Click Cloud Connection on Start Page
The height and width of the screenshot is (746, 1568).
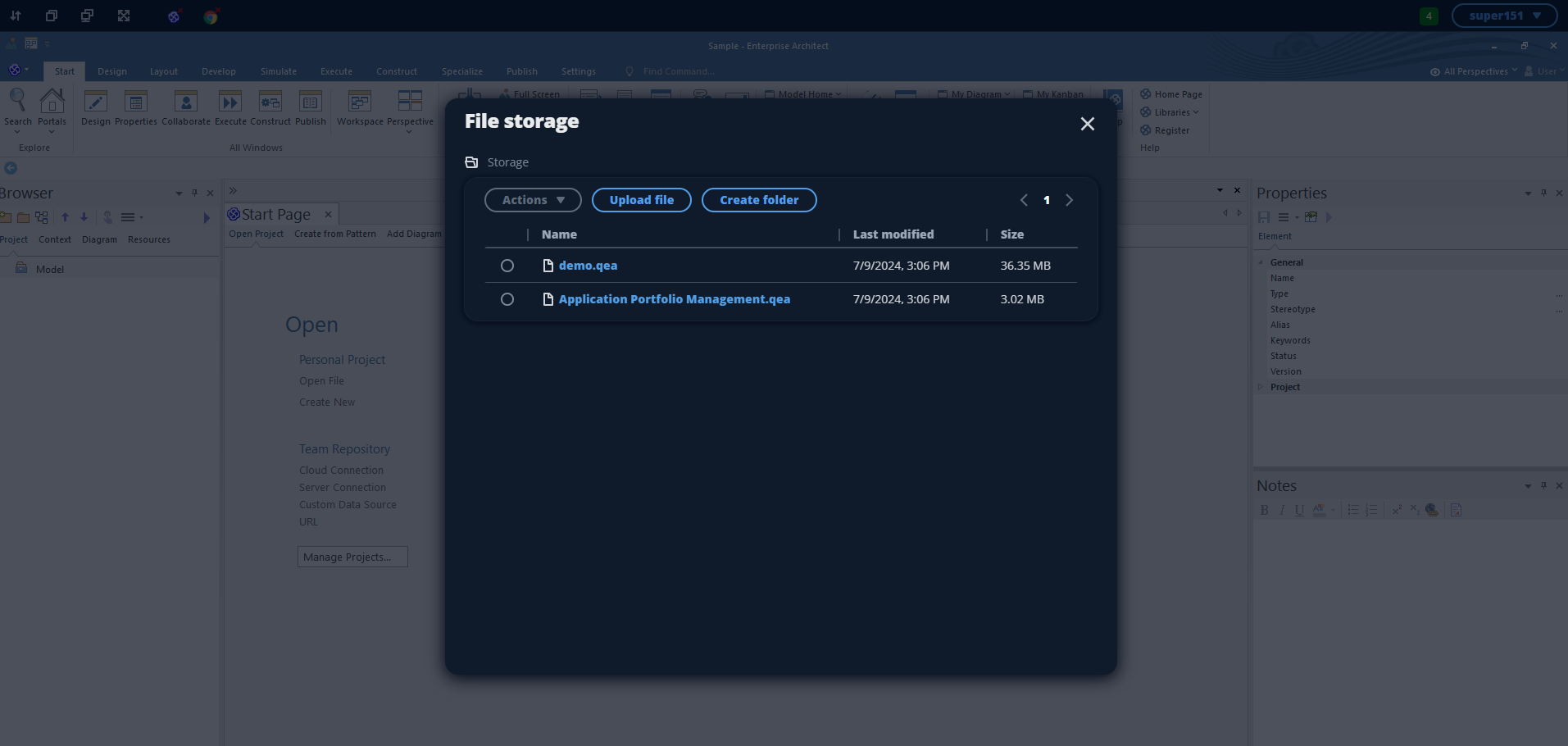(341, 471)
